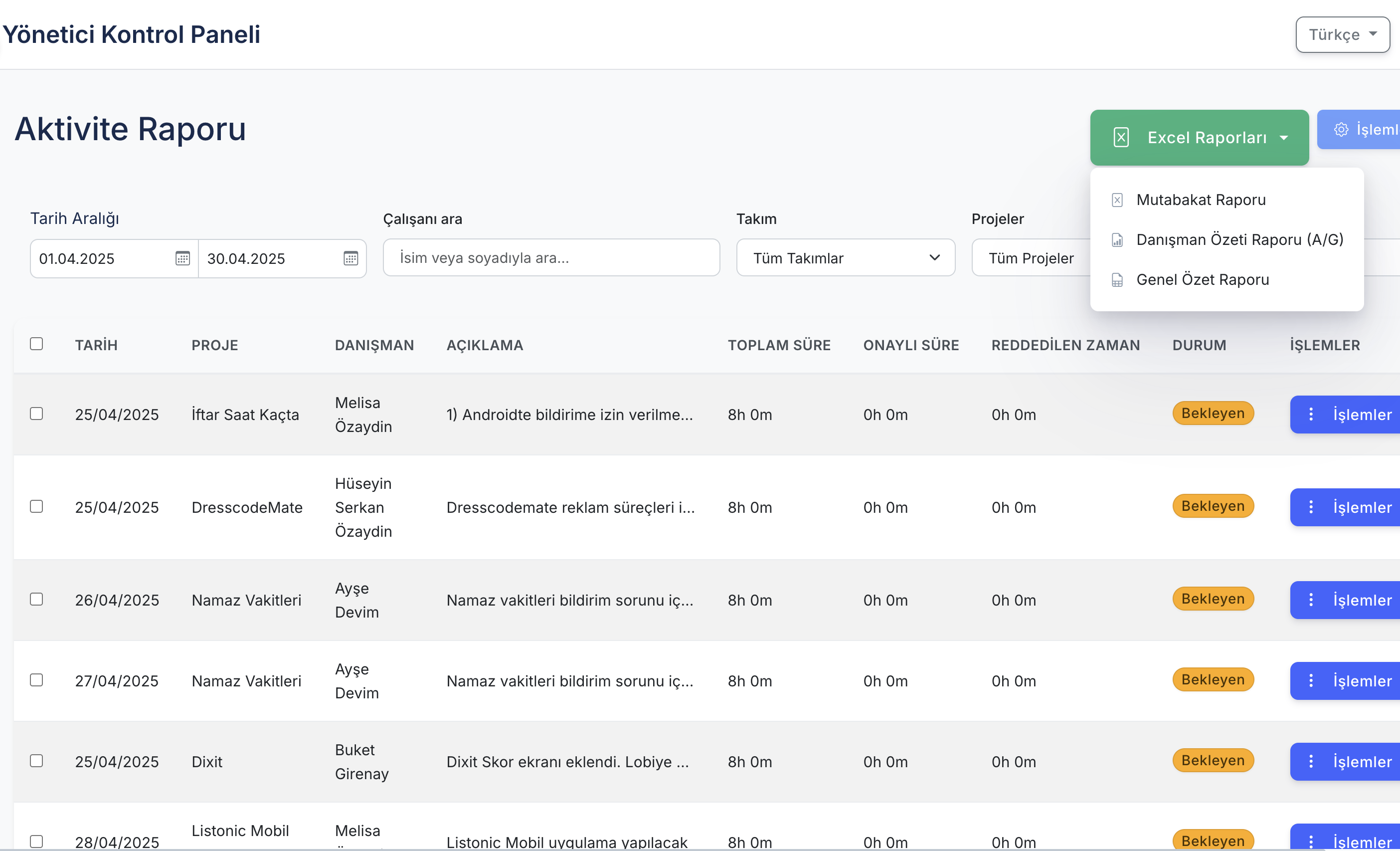The image size is (1400, 851).
Task: Click the TOPLAM SÜRE column header
Action: 779,345
